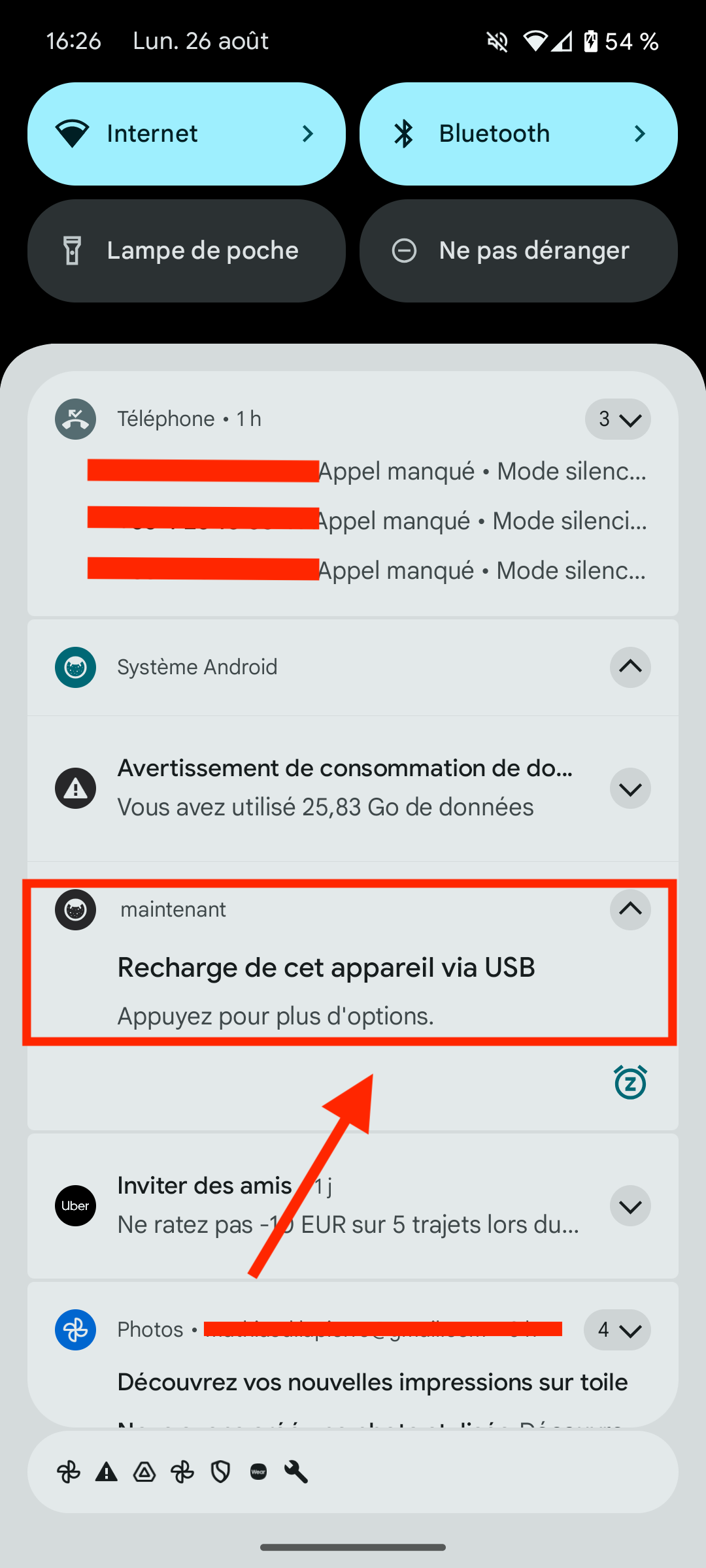
Task: Open Internet tile settings arrow
Action: (x=308, y=134)
